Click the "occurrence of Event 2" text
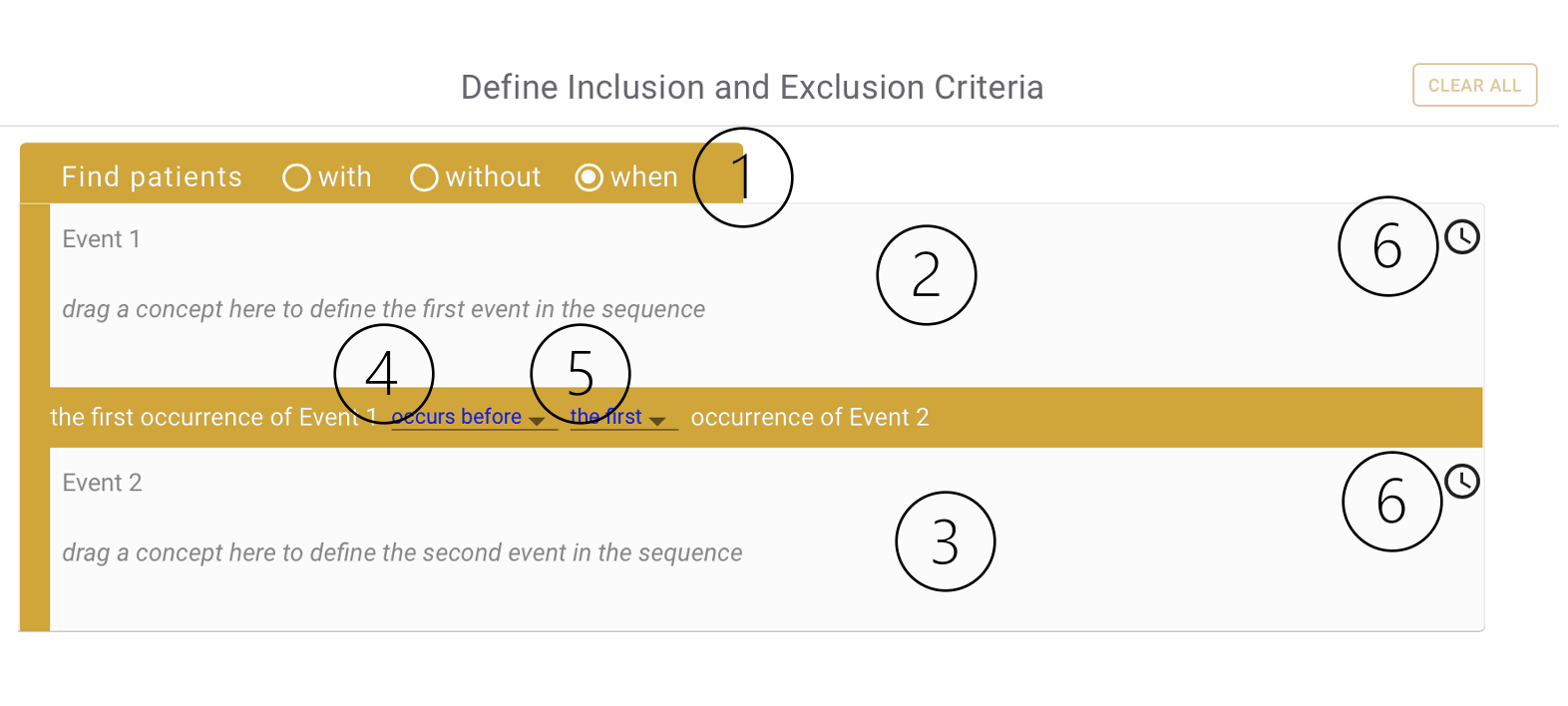This screenshot has height=706, width=1568. click(x=809, y=418)
